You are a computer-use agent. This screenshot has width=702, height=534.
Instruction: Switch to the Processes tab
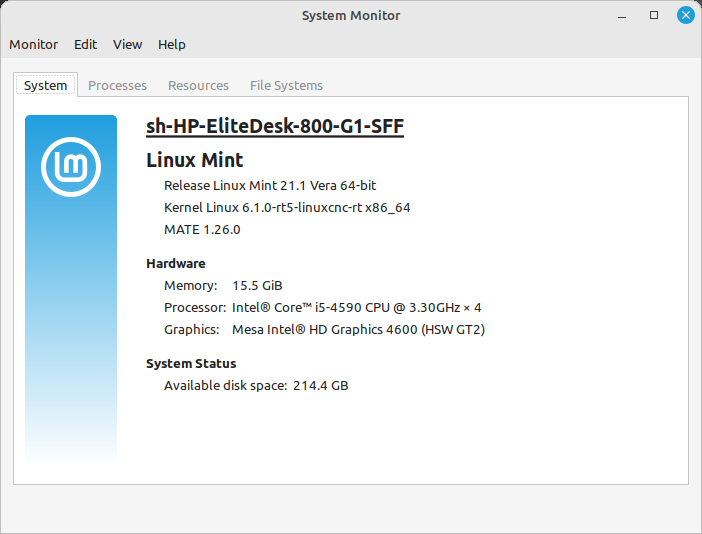click(x=117, y=85)
